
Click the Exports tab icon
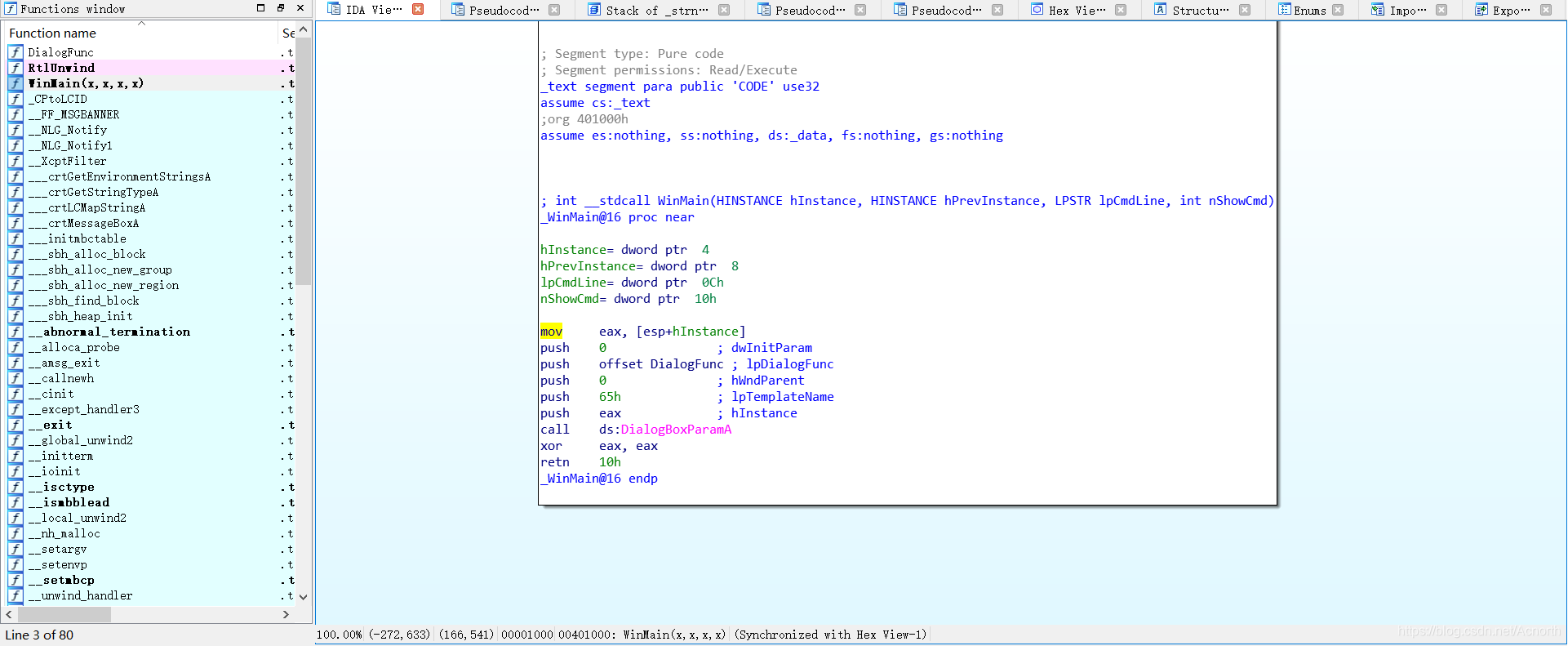1481,10
